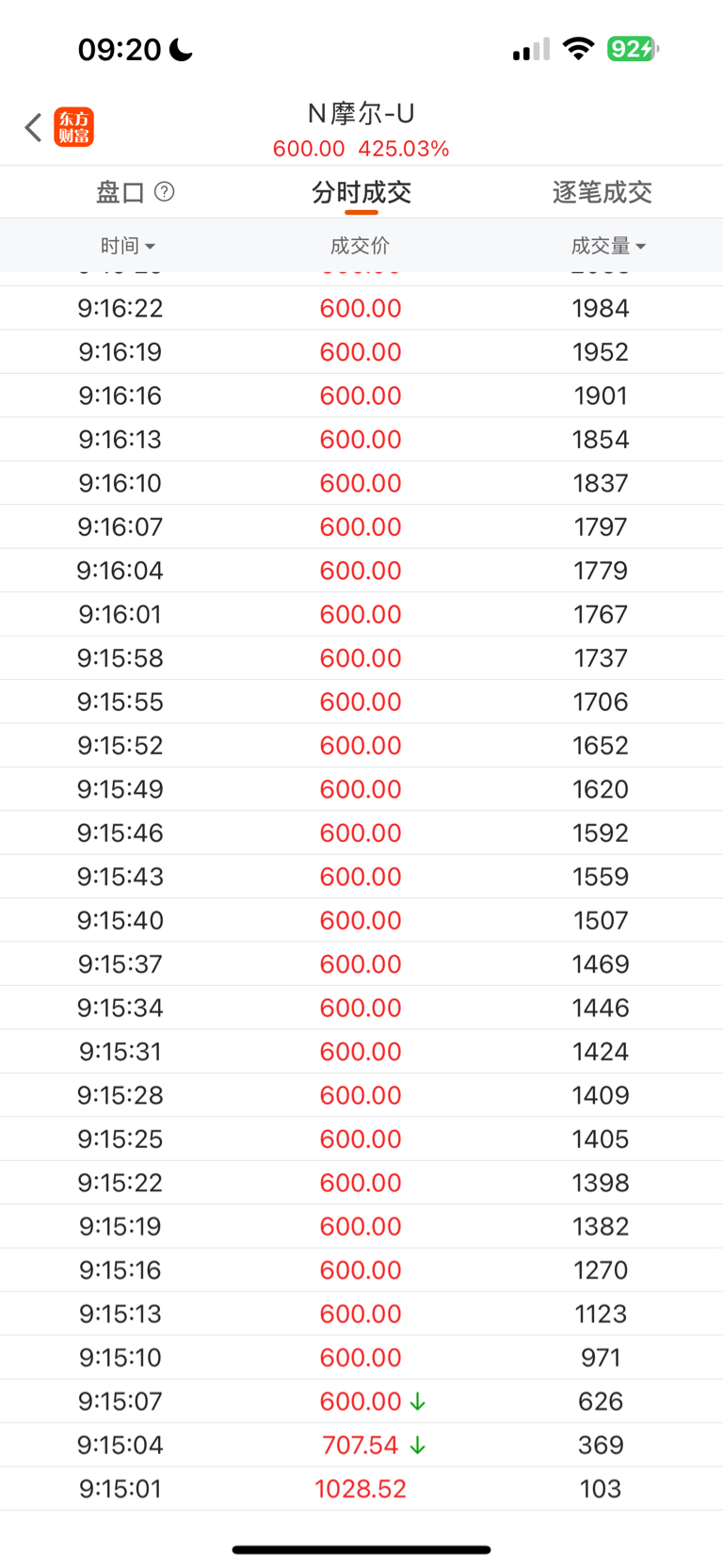Open the 时间 sort dropdown
This screenshot has height=1568, width=723.
[x=128, y=246]
